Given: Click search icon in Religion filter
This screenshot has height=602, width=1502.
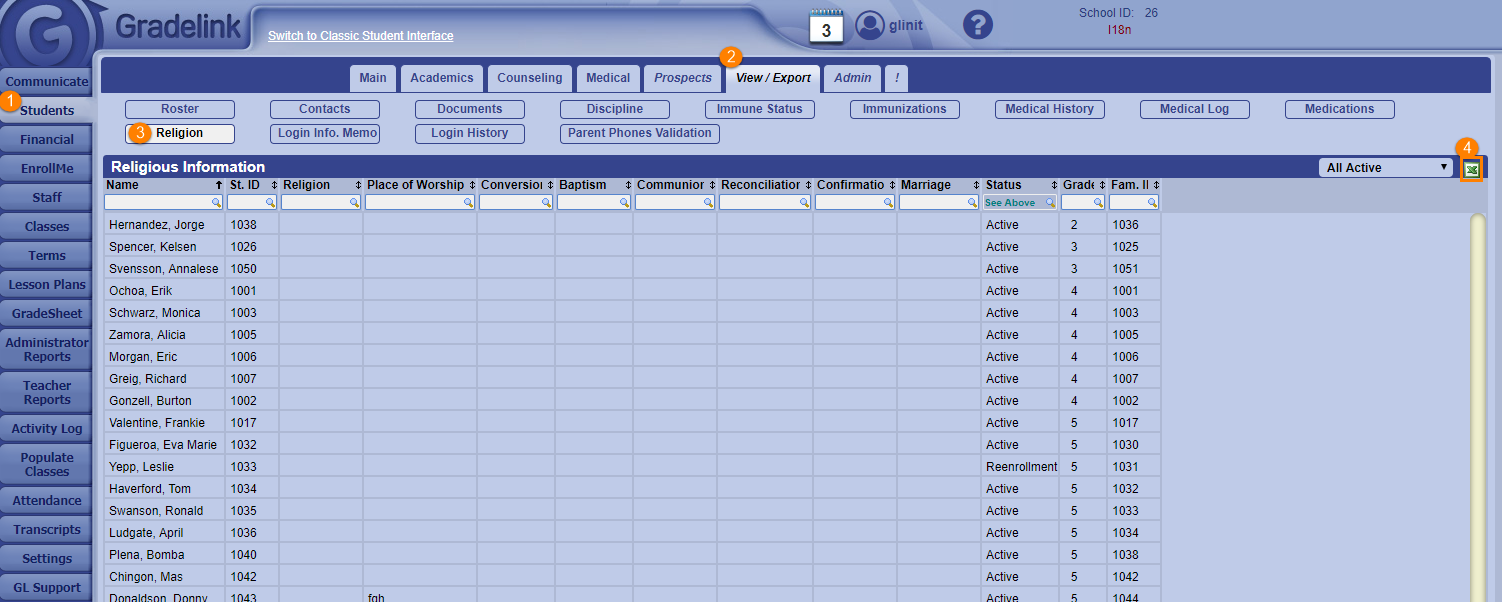Looking at the screenshot, I should pyautogui.click(x=354, y=202).
